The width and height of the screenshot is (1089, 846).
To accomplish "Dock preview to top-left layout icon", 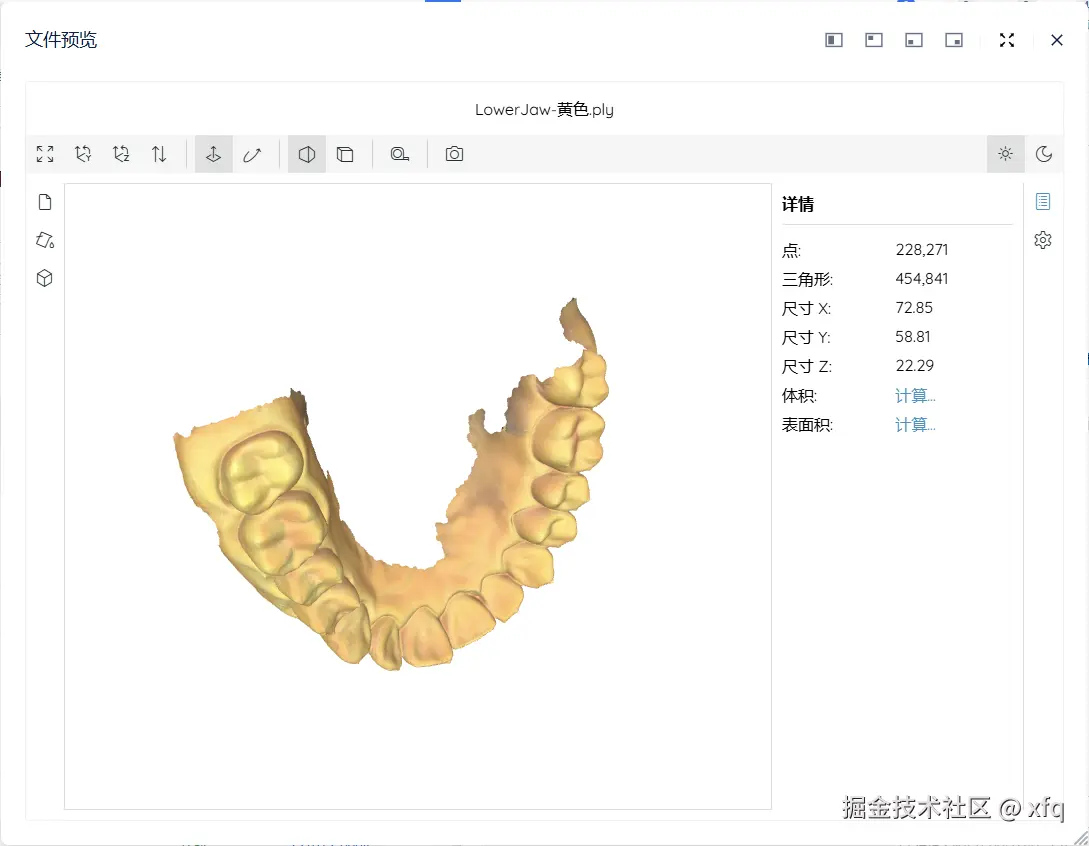I will [874, 40].
